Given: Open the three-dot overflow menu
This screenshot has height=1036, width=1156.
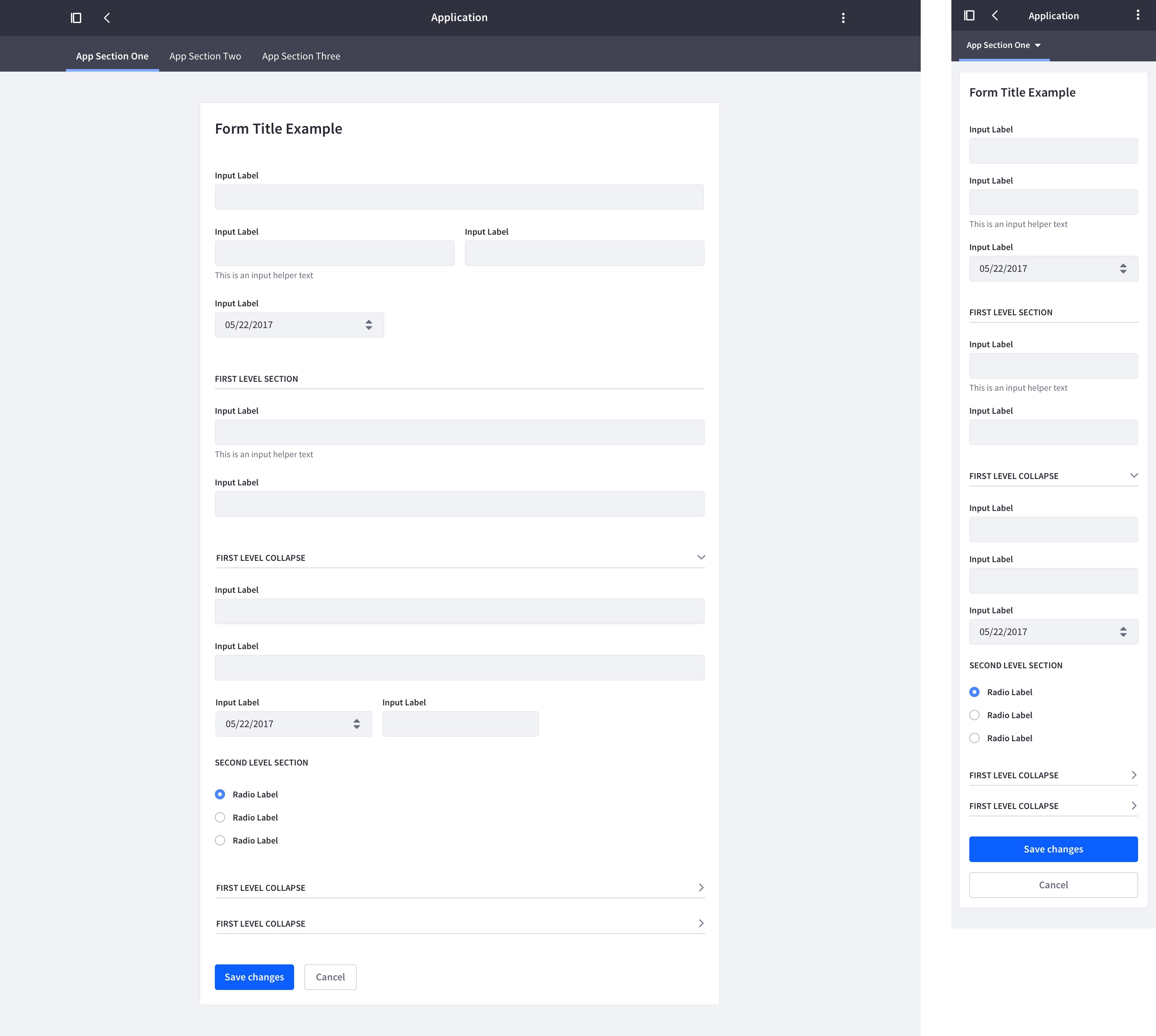Looking at the screenshot, I should point(843,18).
